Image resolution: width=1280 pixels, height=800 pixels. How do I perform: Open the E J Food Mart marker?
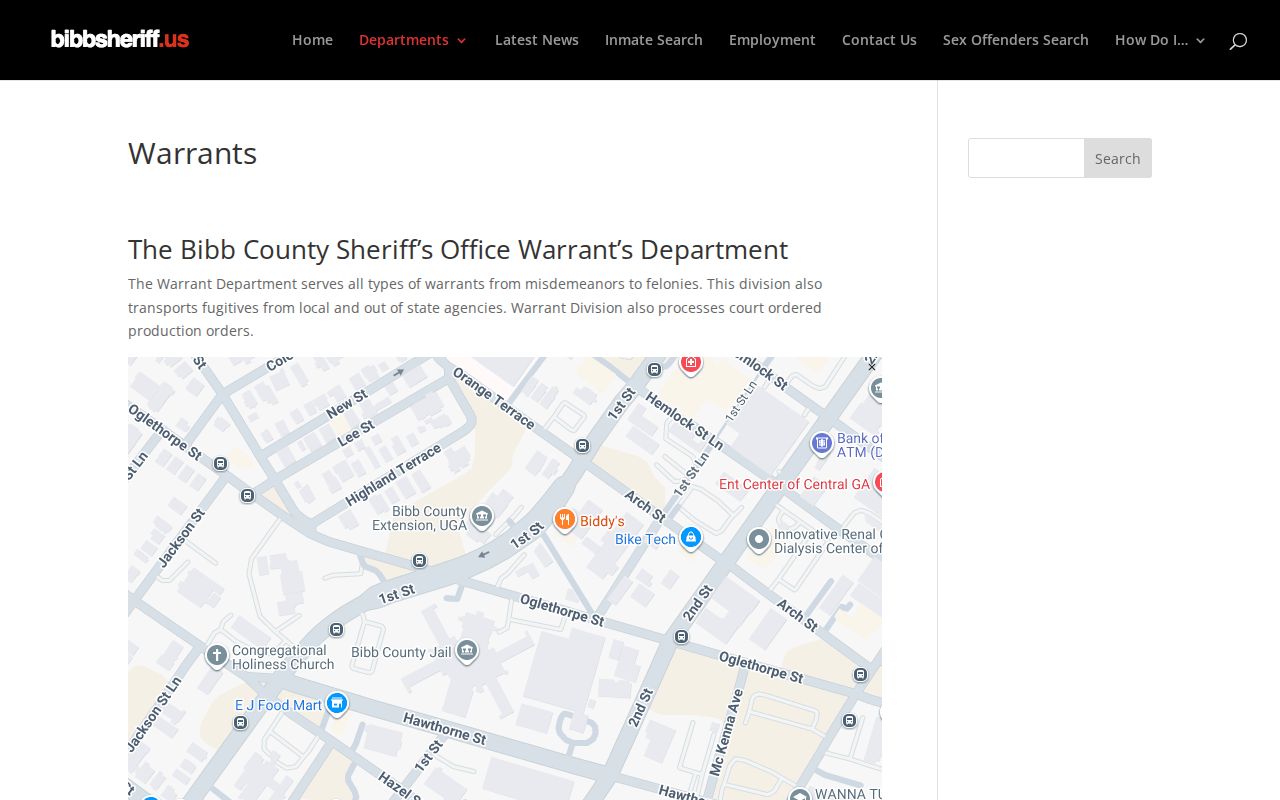(x=337, y=704)
